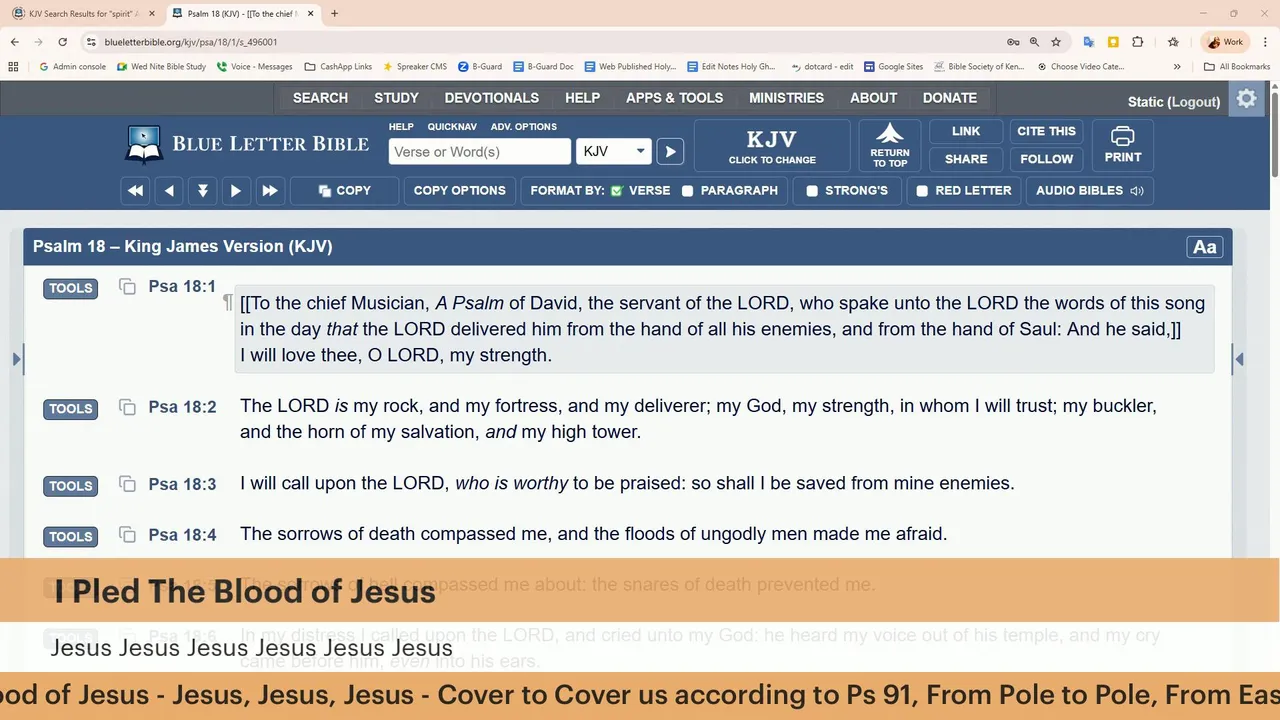Click the ADV. OPTIONS link

[x=523, y=127]
